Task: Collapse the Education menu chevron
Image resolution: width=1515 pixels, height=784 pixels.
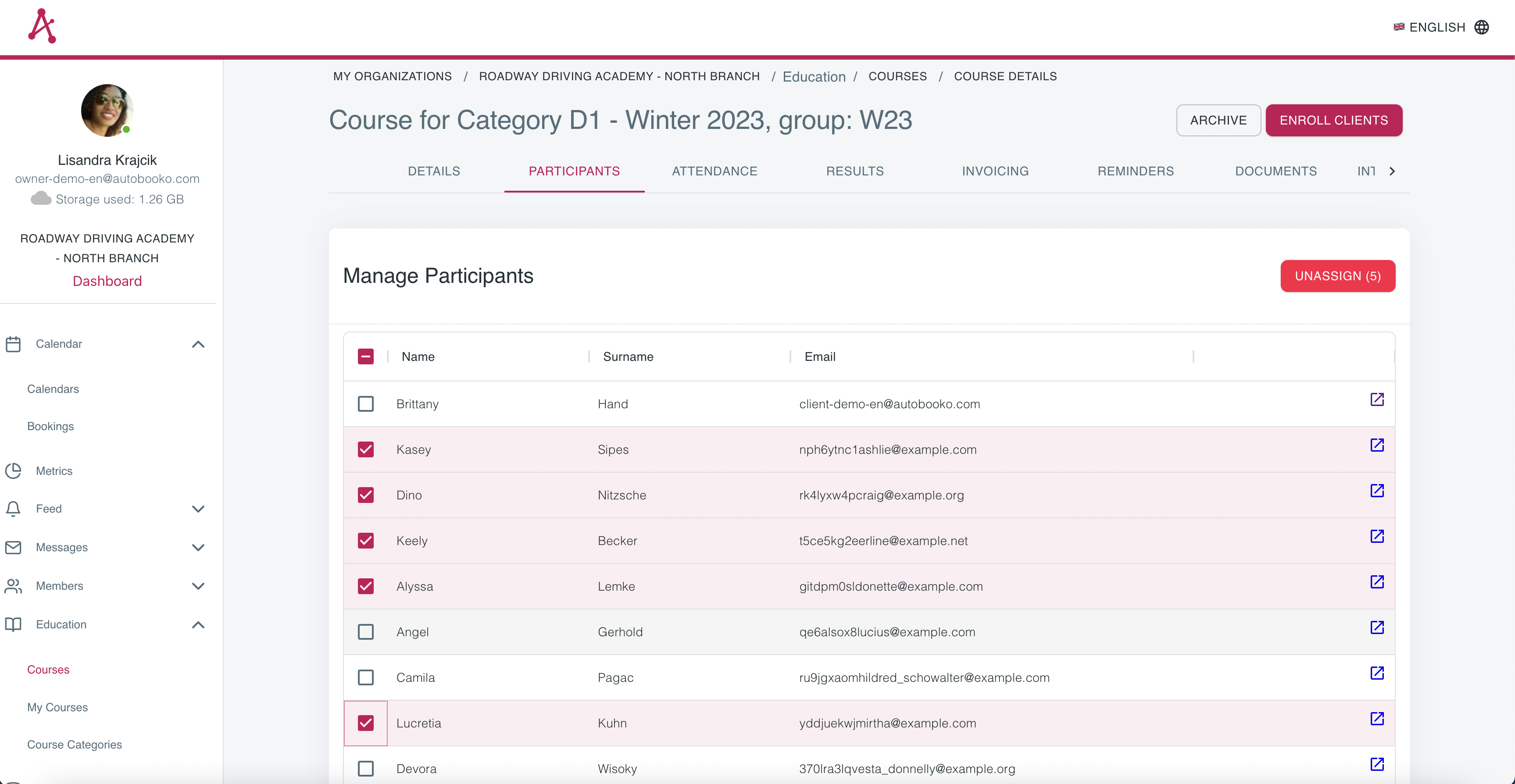Action: (x=198, y=624)
